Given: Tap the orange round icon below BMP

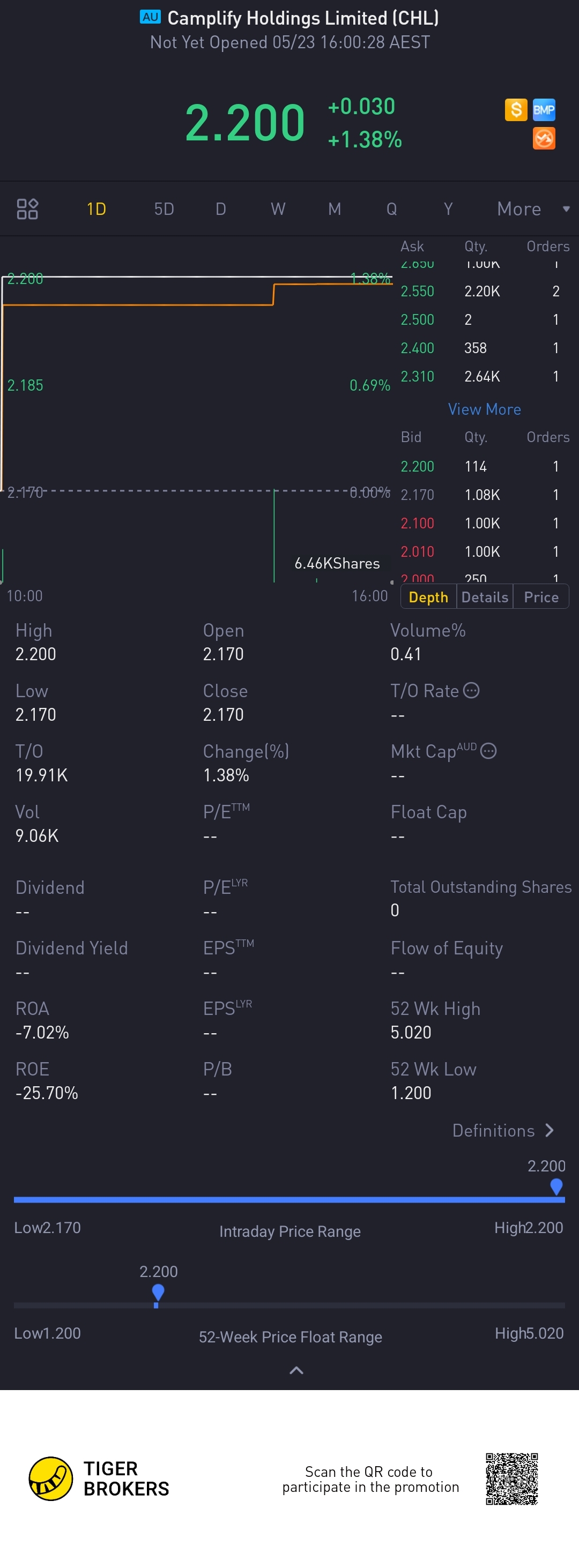Looking at the screenshot, I should (x=544, y=139).
